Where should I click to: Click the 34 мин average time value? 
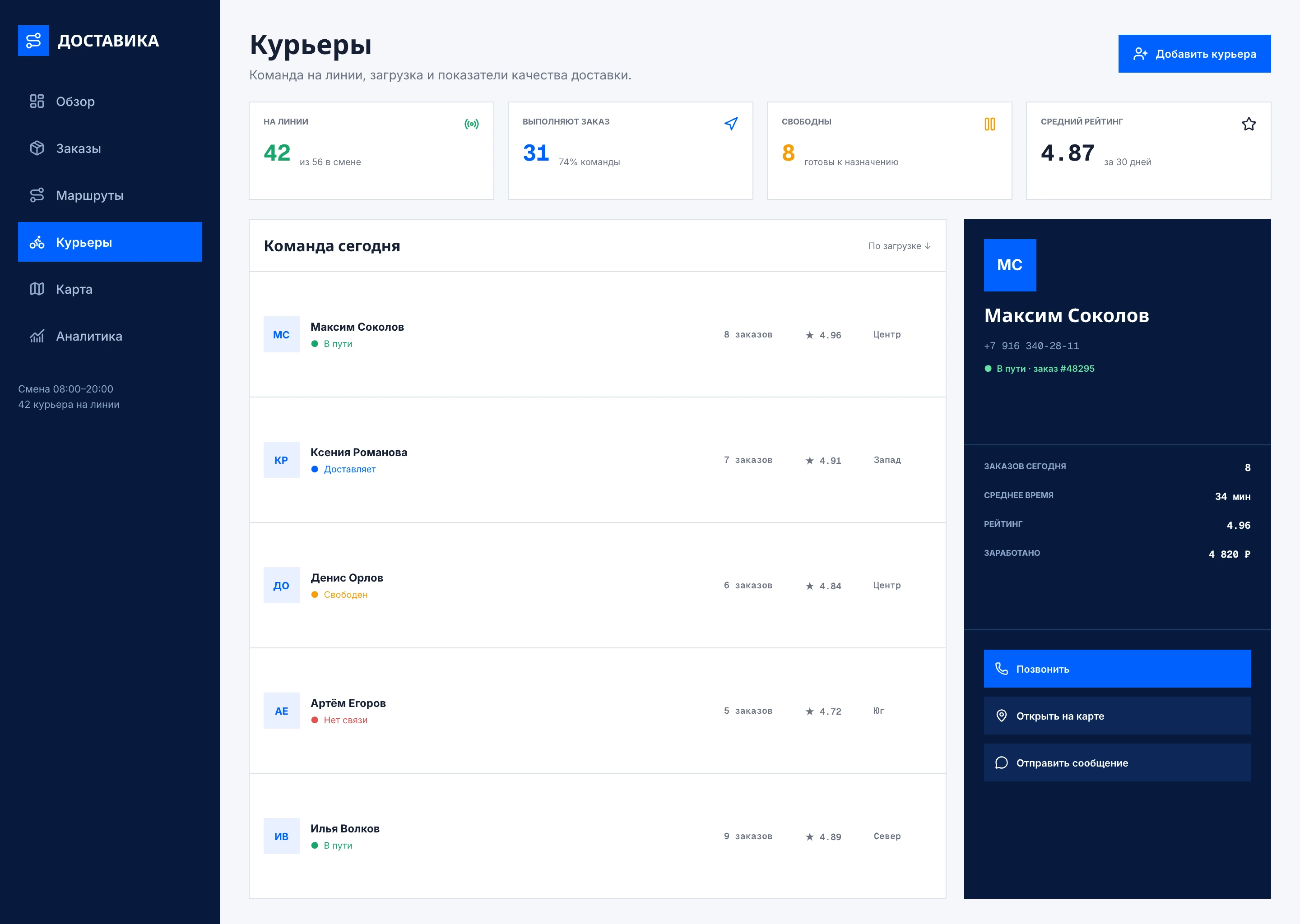coord(1233,497)
